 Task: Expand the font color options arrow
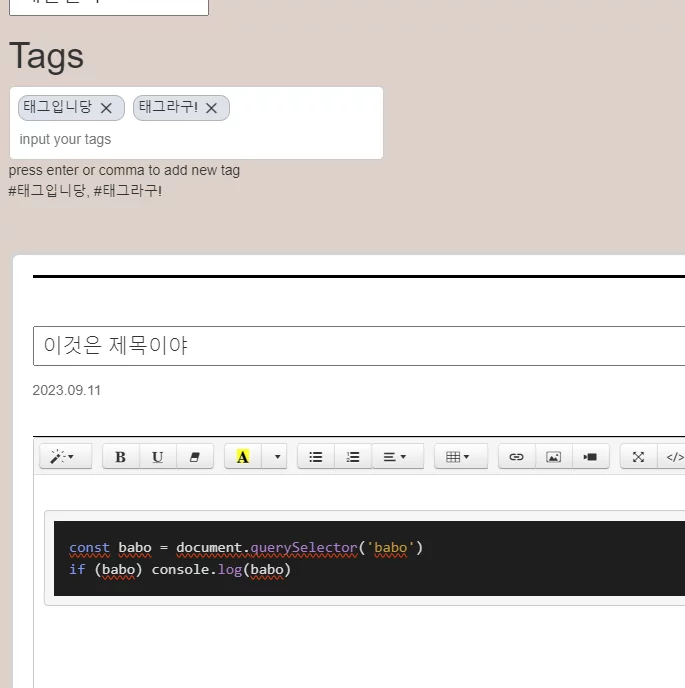coord(277,457)
